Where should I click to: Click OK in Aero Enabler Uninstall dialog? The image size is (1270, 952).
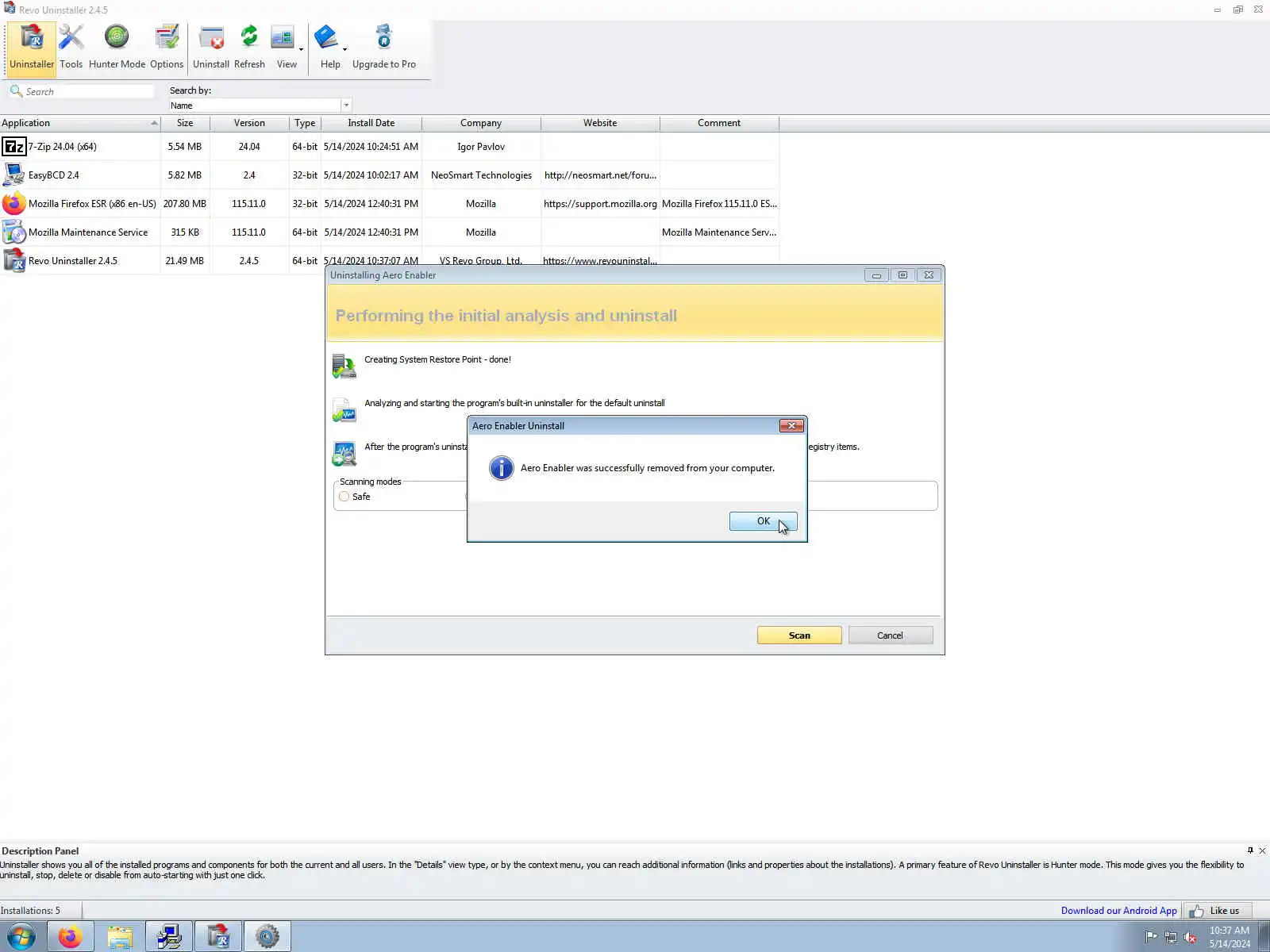(x=763, y=521)
